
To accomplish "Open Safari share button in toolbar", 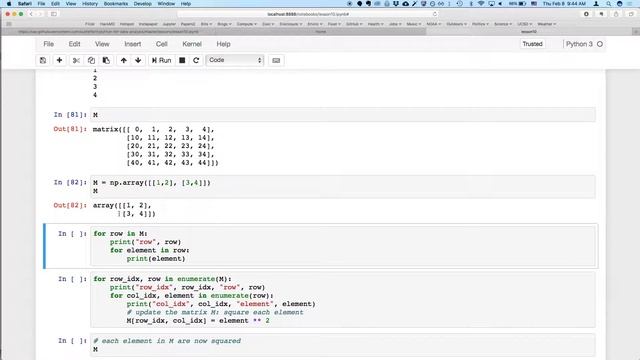I will pyautogui.click(x=616, y=14).
